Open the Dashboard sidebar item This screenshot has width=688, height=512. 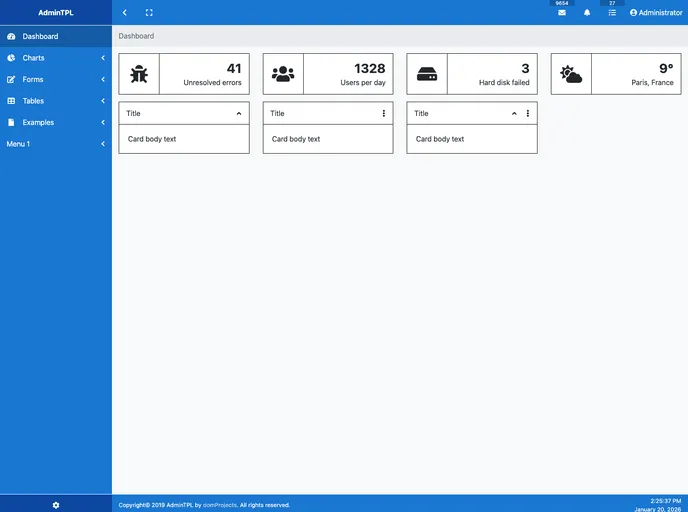click(56, 36)
